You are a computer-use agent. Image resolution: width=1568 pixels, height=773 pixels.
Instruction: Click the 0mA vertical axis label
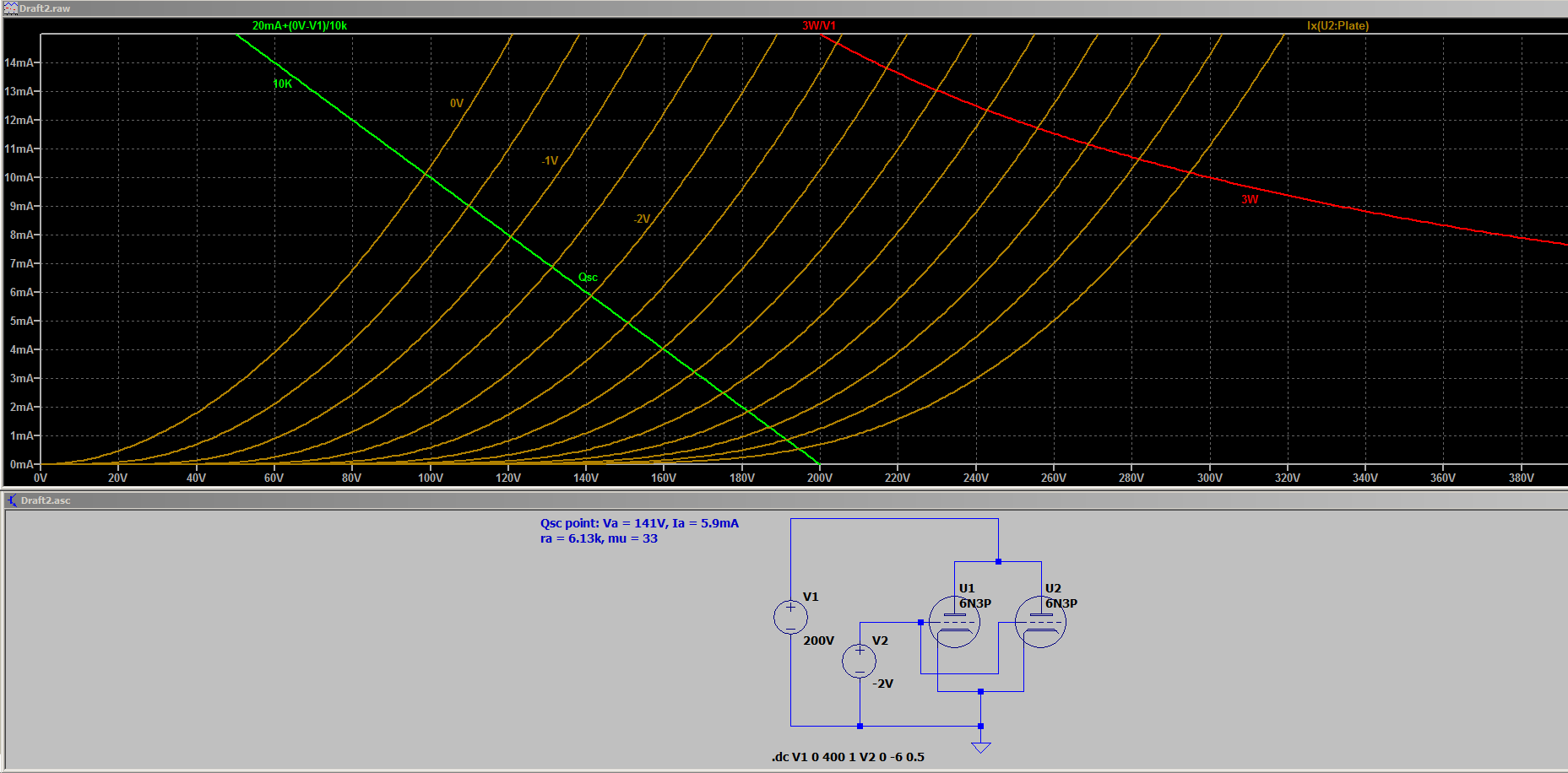(22, 464)
